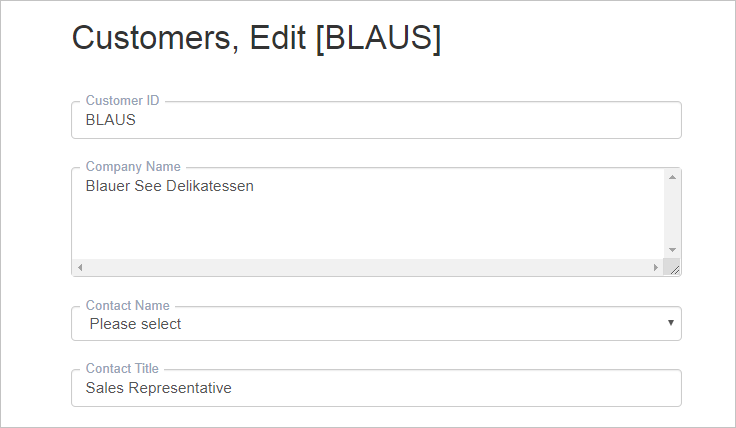The image size is (736, 428).
Task: Click inside the Company Name textarea
Action: (368, 214)
